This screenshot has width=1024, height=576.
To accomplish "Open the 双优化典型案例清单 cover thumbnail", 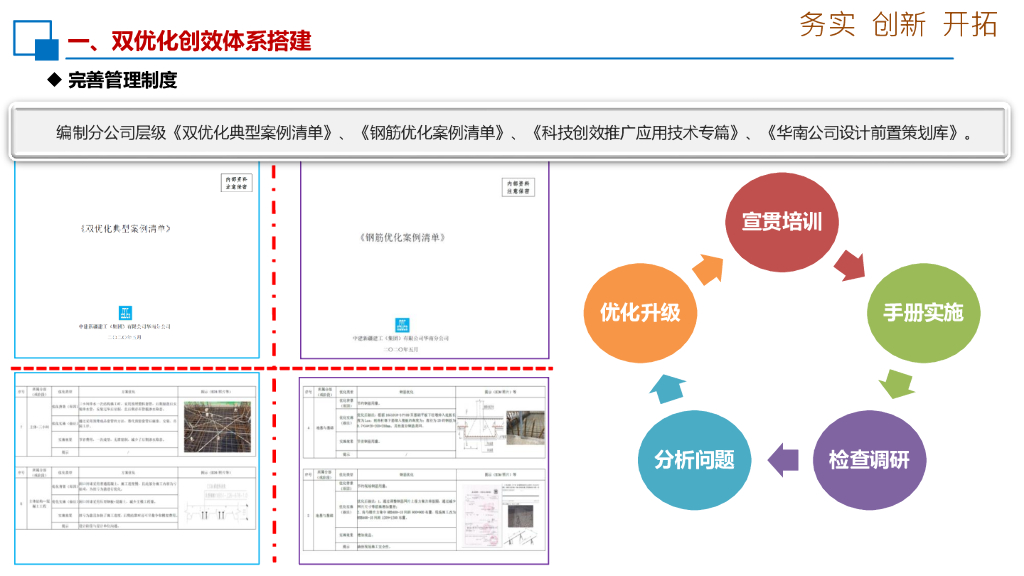I will (137, 260).
